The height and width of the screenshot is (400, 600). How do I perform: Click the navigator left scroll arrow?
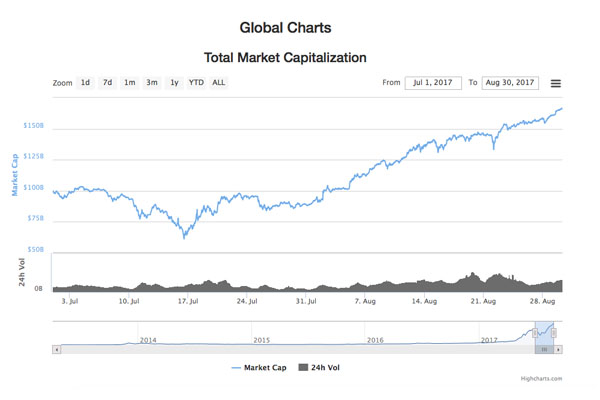click(56, 350)
